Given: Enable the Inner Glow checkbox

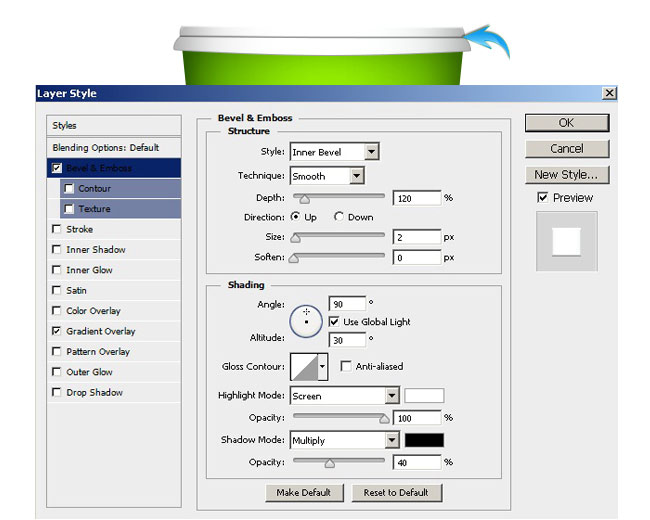Looking at the screenshot, I should click(x=56, y=270).
